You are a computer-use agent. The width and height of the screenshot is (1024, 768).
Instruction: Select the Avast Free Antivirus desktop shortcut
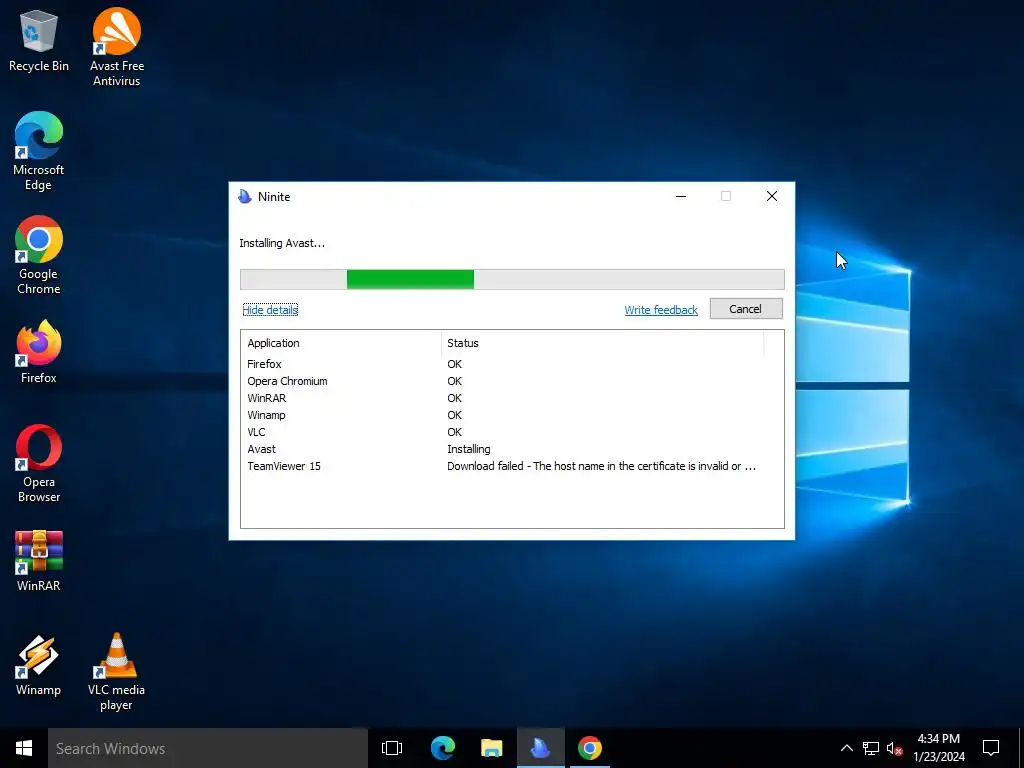tap(117, 47)
